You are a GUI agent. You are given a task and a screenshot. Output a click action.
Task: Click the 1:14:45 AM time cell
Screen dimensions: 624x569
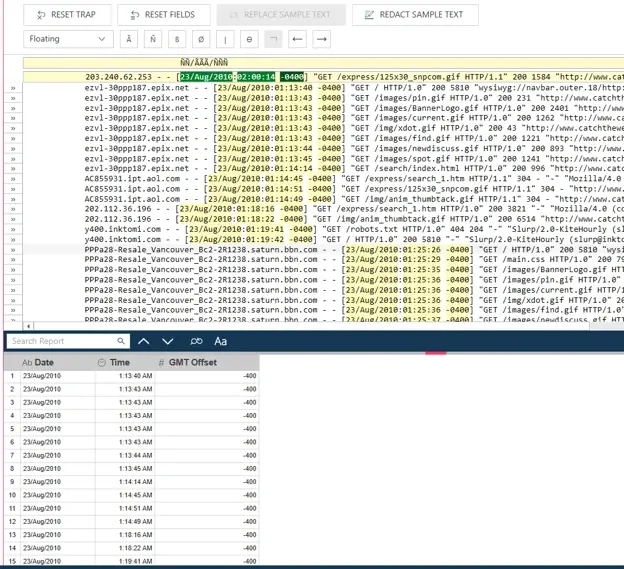[125, 495]
